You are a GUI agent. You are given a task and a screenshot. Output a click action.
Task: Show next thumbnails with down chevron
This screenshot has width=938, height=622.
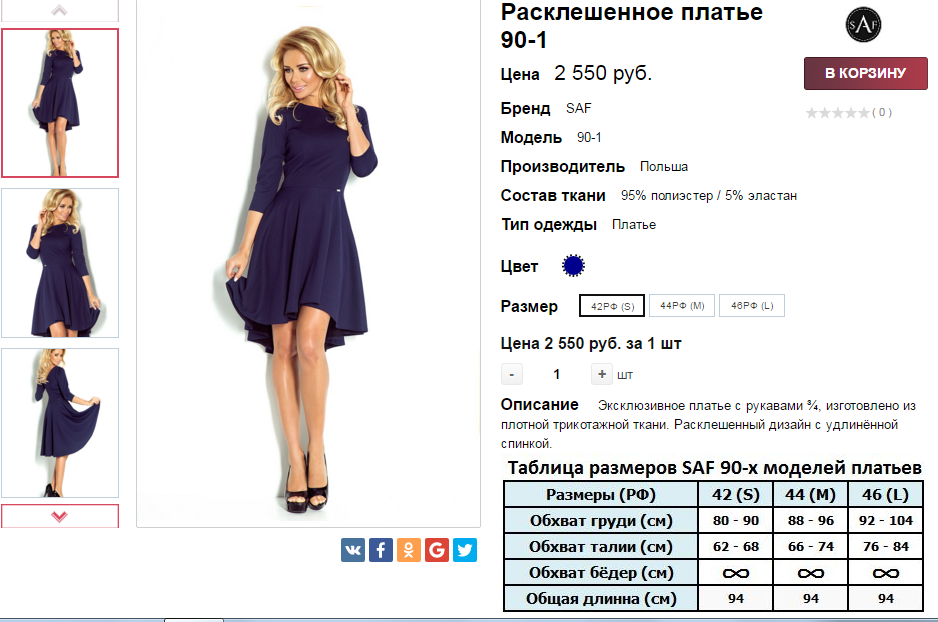tap(60, 516)
